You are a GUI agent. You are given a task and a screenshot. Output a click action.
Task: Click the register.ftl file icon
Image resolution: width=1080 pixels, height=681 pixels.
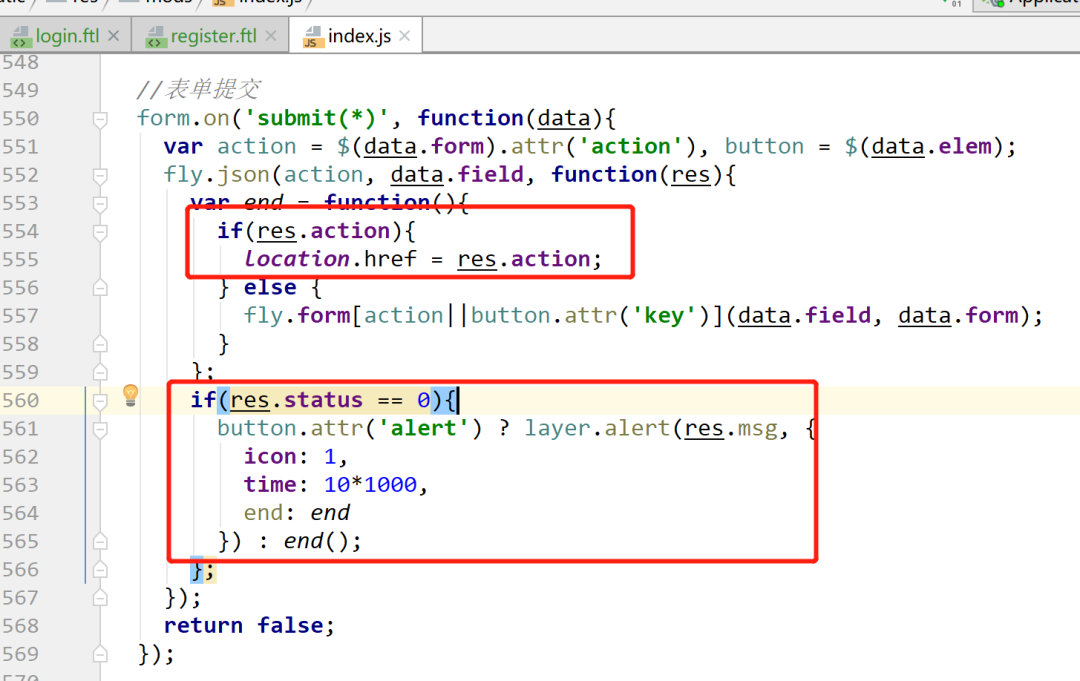[156, 37]
